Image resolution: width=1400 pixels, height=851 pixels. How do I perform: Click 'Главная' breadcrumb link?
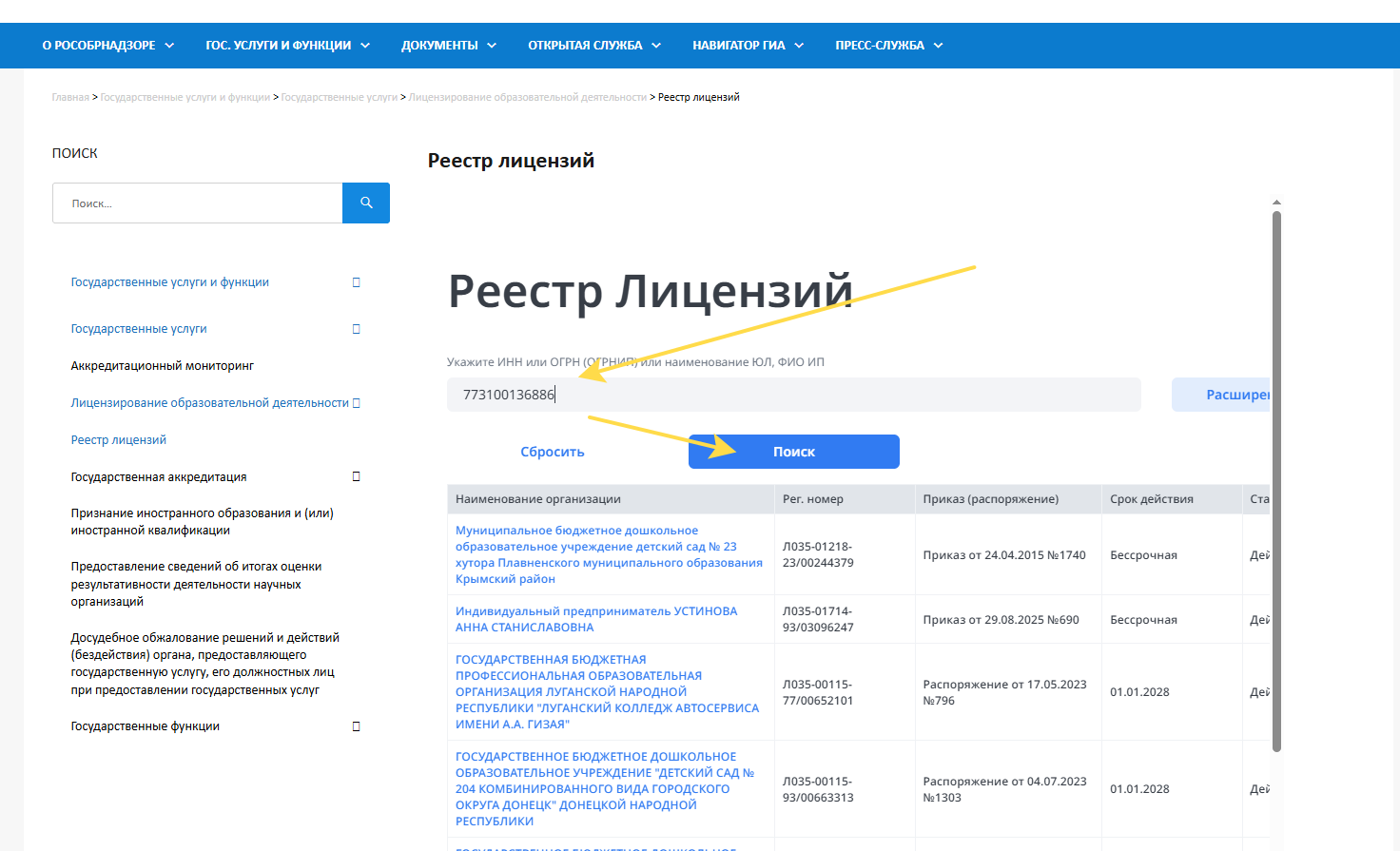[x=70, y=97]
